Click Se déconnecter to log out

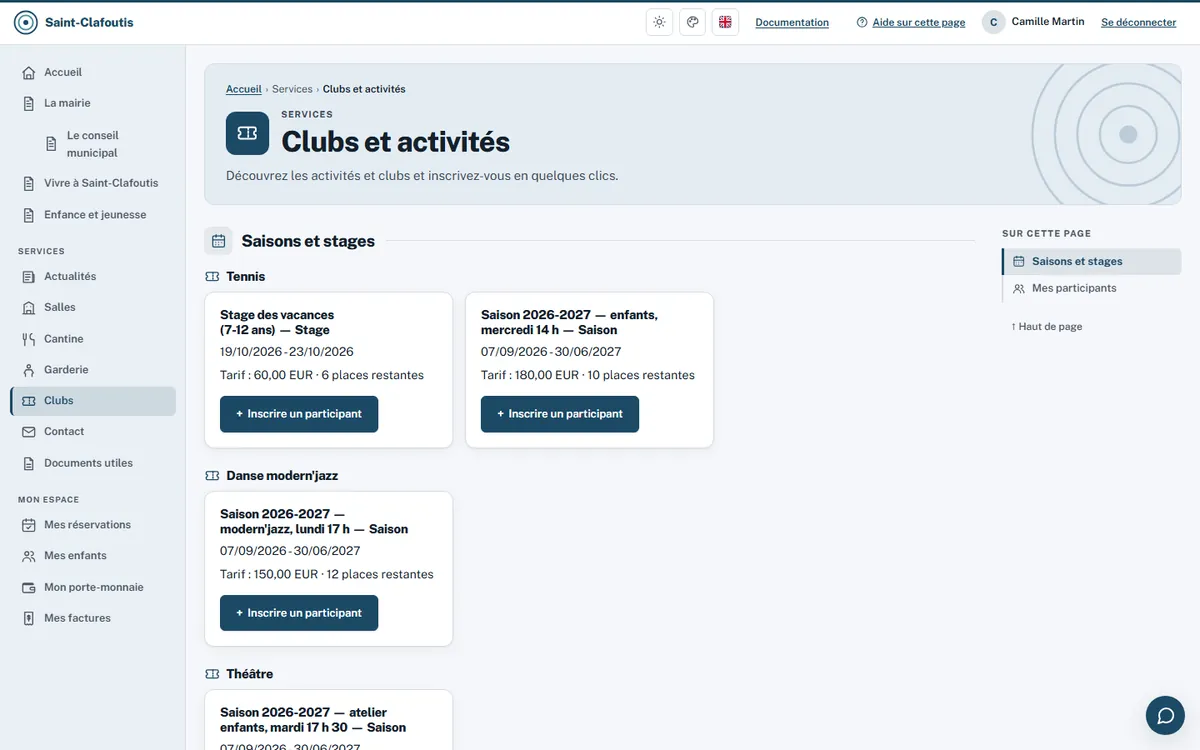[x=1138, y=22]
